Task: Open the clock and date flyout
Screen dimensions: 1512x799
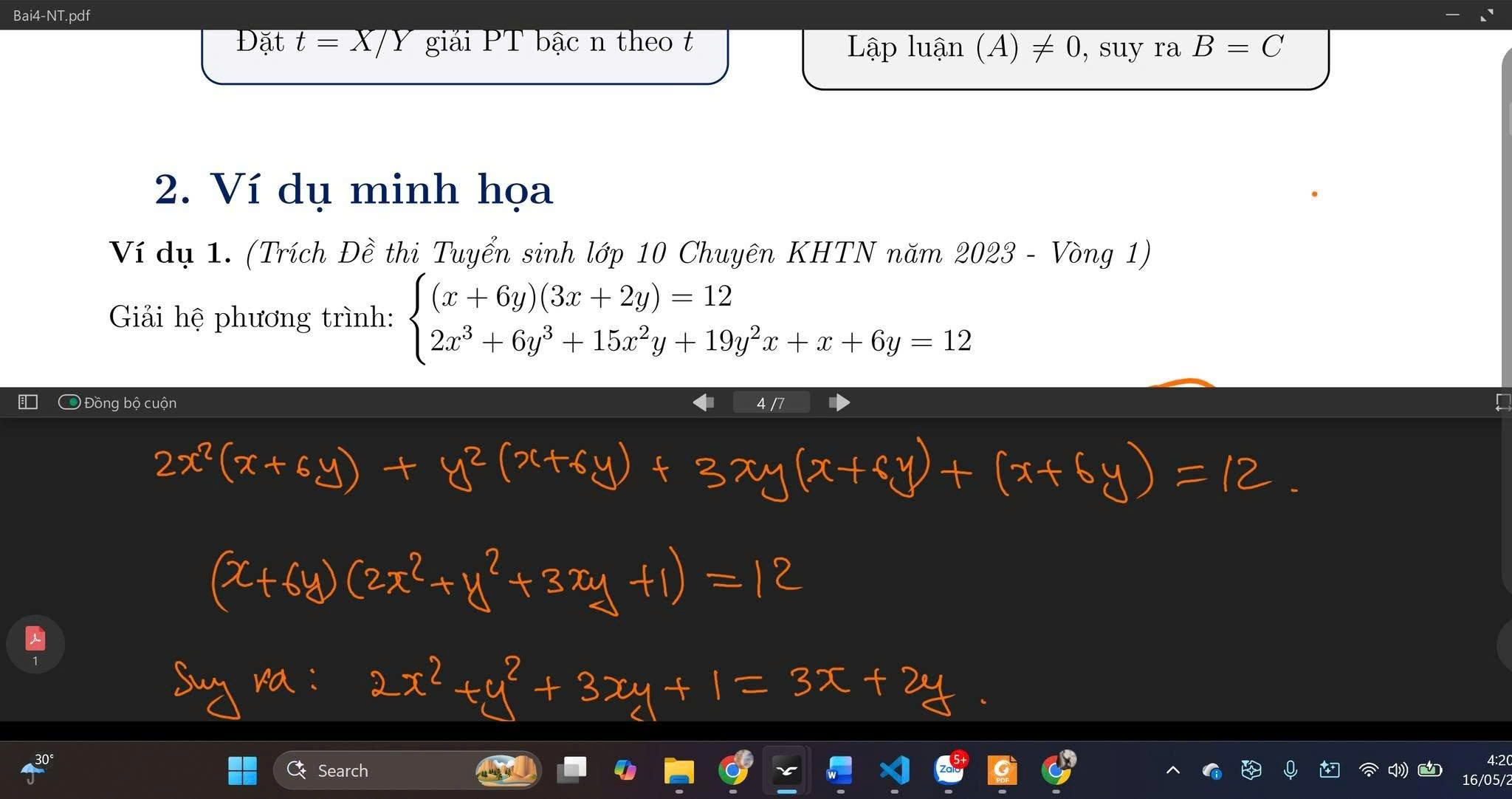Action: (1486, 769)
